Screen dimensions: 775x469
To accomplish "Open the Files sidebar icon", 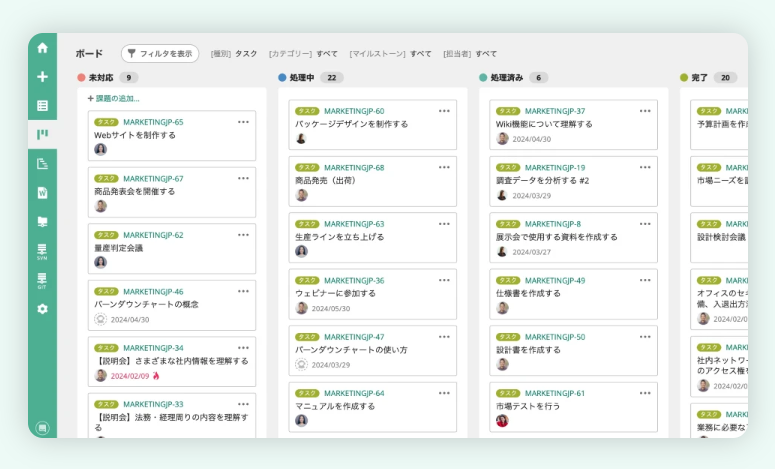I will coord(43,221).
